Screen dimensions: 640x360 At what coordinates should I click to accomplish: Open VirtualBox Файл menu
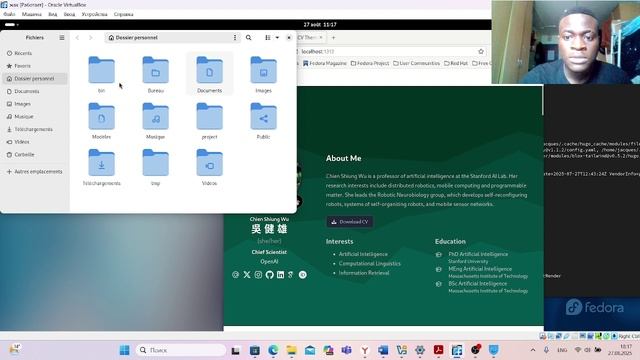point(9,14)
